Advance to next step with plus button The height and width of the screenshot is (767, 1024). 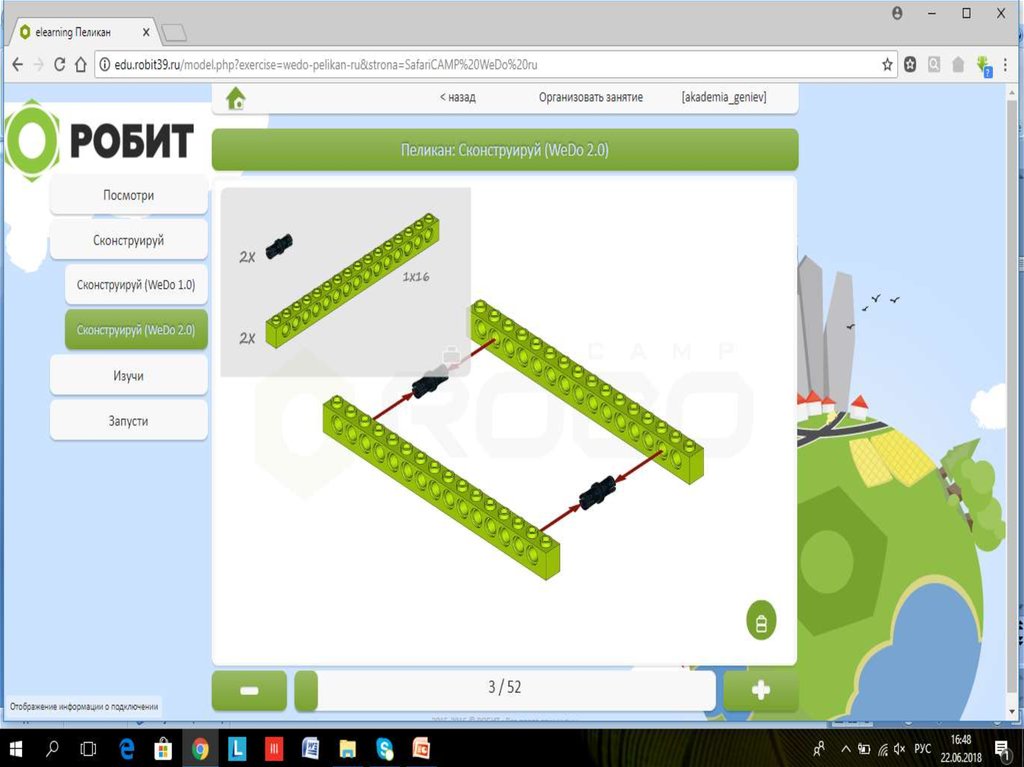(760, 691)
